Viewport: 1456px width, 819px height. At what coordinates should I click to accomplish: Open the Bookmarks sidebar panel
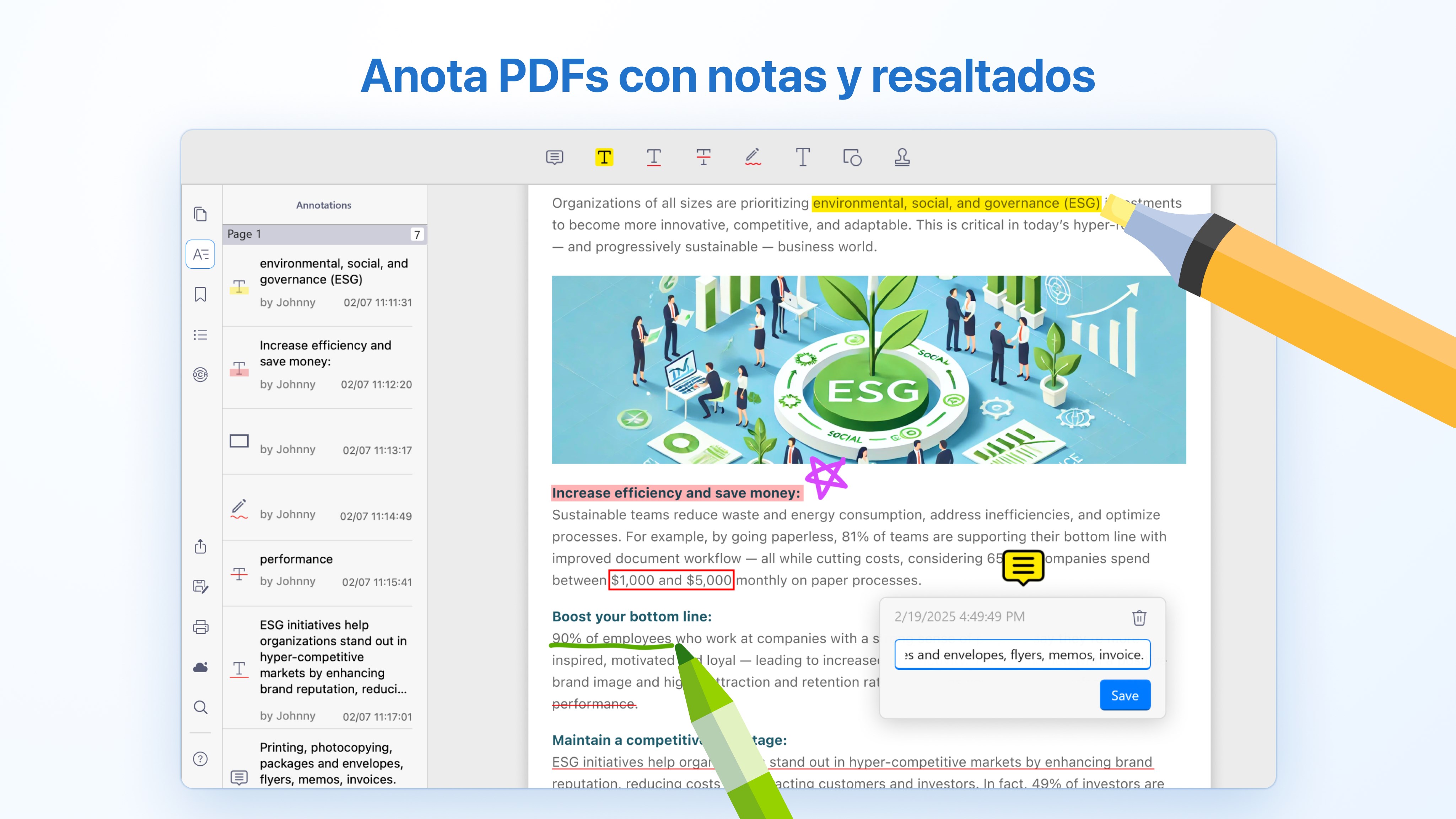point(200,294)
